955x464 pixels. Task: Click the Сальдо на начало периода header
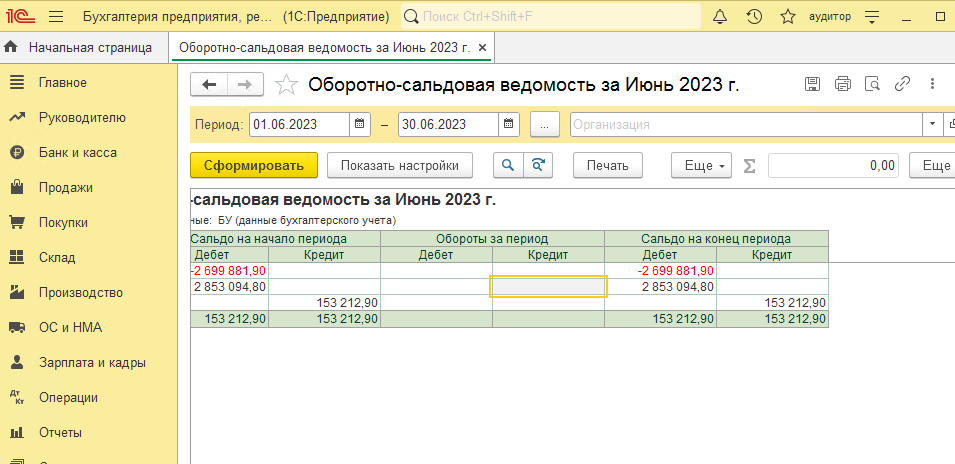285,239
